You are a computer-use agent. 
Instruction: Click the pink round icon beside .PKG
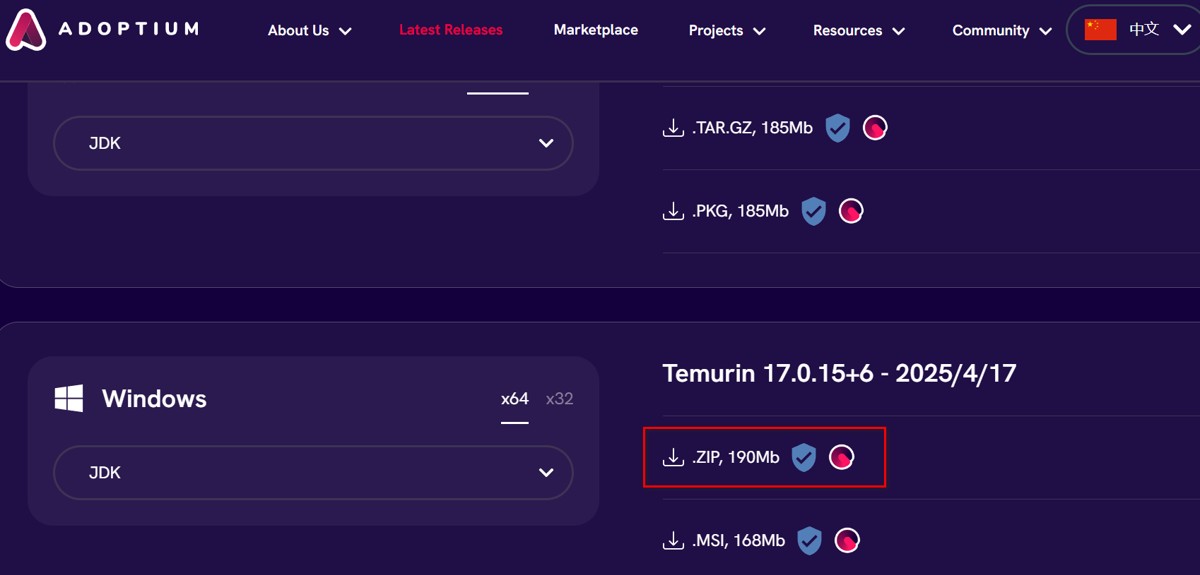[851, 211]
